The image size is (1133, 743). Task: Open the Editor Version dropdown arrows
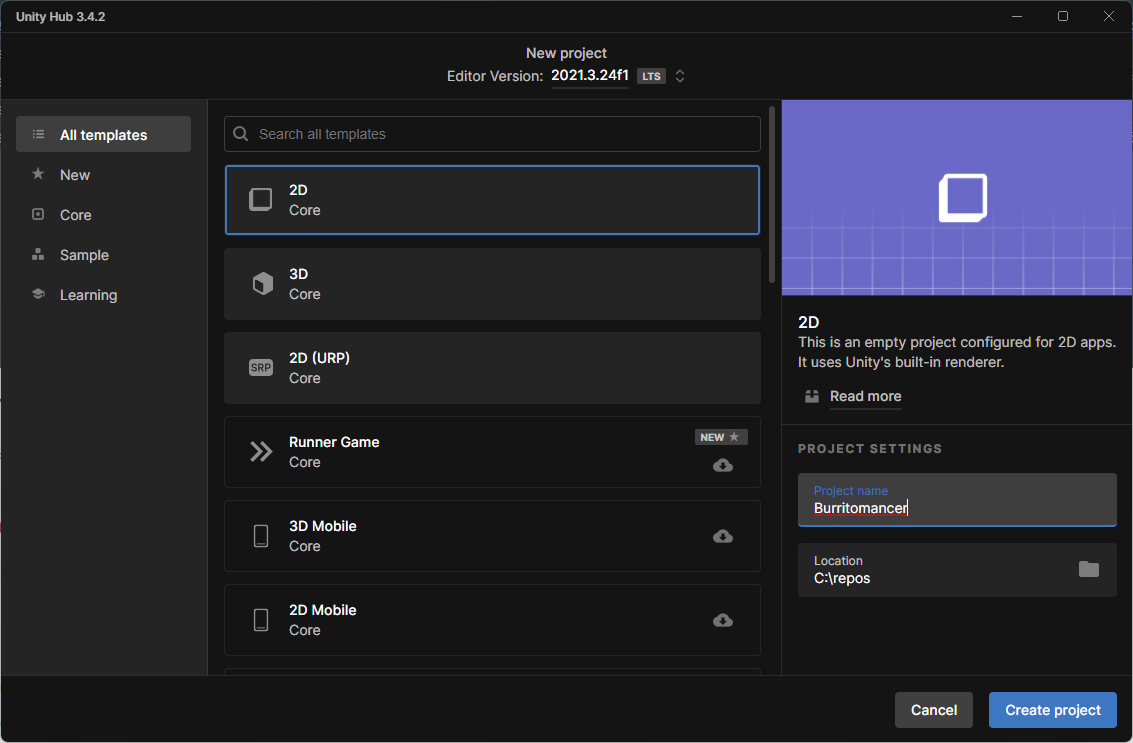point(680,76)
